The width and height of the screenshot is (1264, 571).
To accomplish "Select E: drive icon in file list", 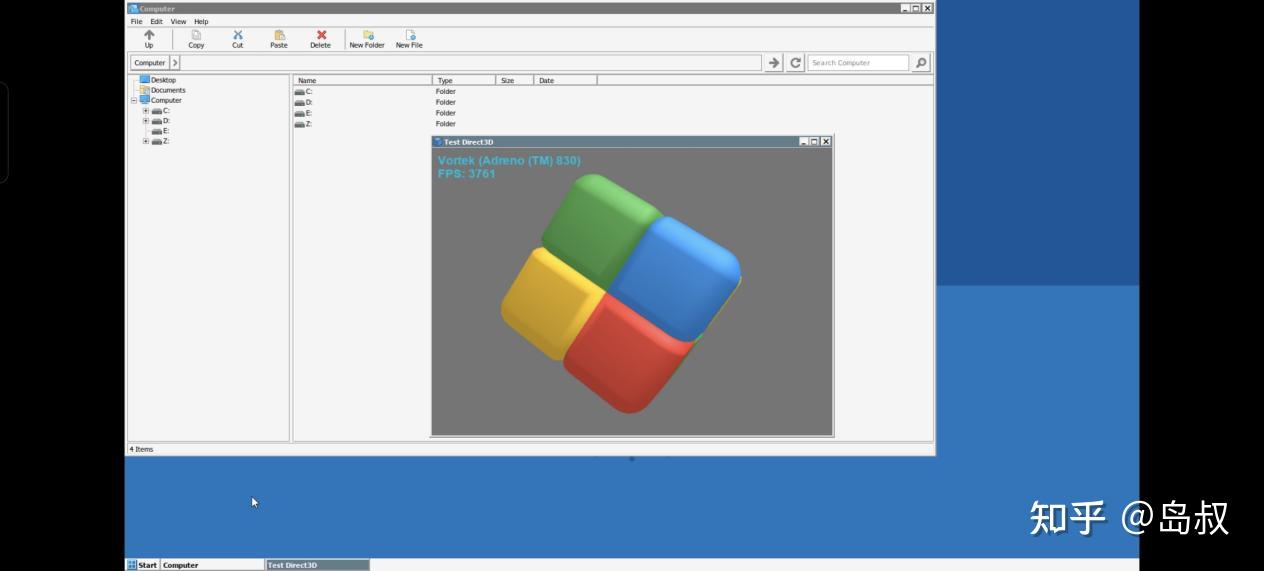I will pyautogui.click(x=299, y=114).
